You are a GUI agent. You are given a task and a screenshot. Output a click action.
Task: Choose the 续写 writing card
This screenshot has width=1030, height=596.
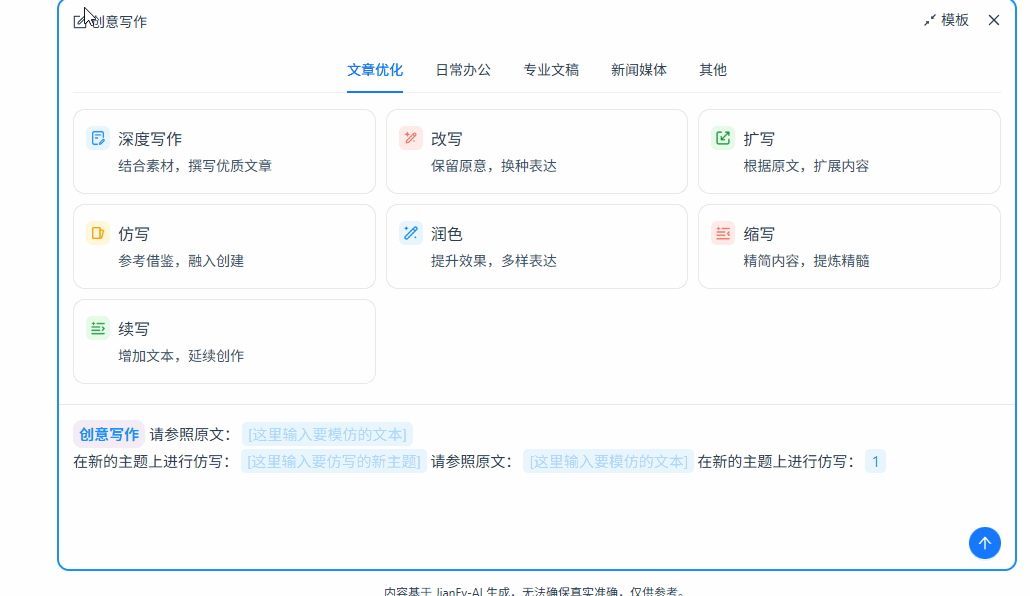point(224,340)
